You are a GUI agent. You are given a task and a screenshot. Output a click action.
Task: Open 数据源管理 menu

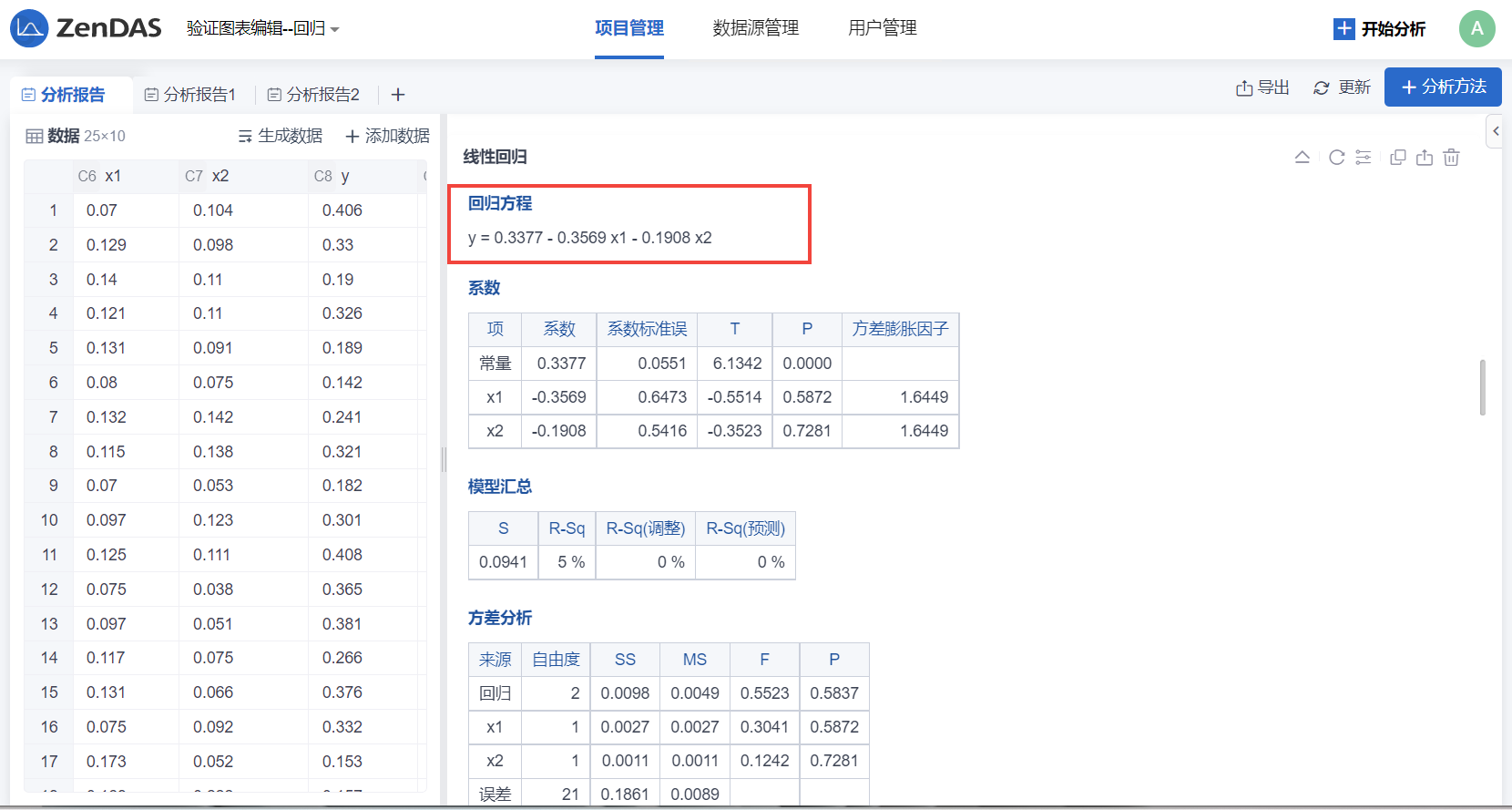(756, 28)
